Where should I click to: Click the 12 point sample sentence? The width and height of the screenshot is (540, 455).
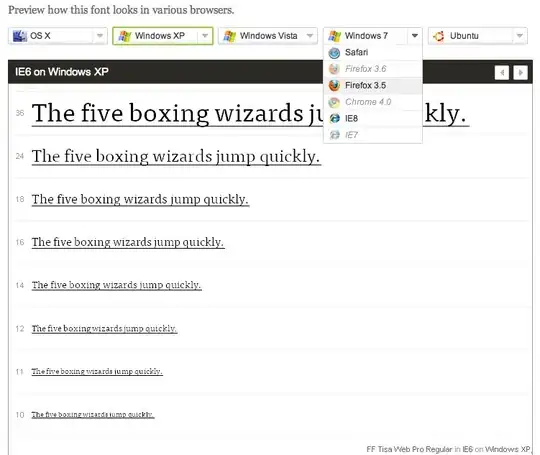104,329
